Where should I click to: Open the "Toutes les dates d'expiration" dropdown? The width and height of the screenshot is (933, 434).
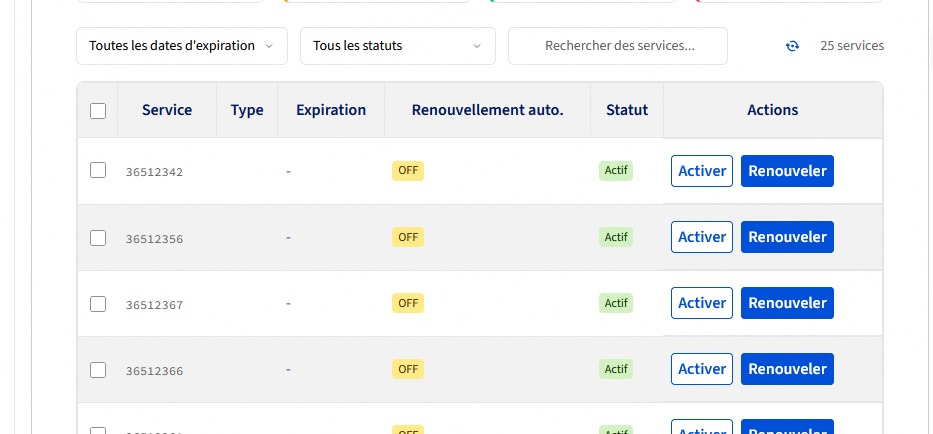pyautogui.click(x=181, y=46)
